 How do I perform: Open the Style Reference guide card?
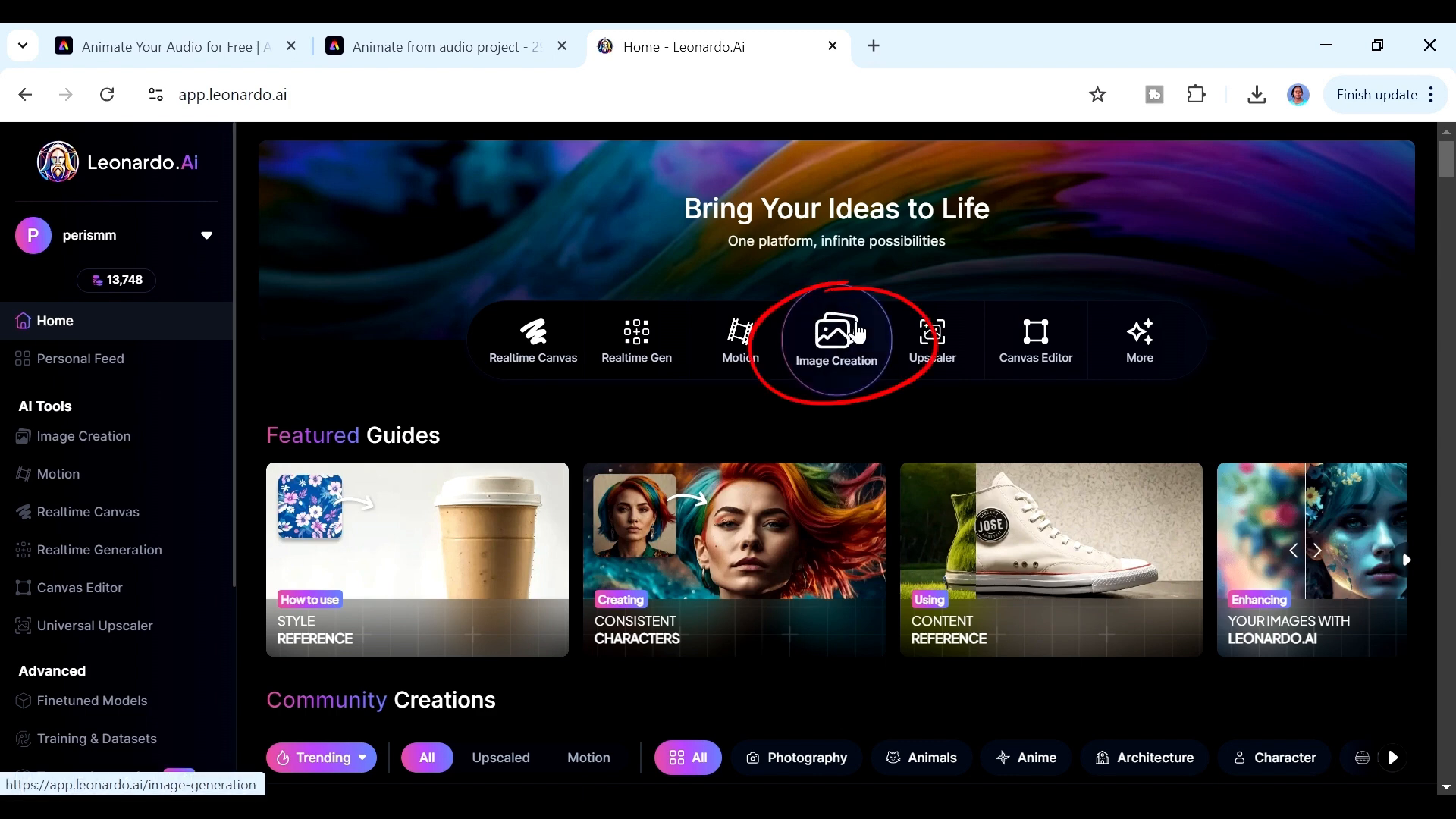coord(417,560)
